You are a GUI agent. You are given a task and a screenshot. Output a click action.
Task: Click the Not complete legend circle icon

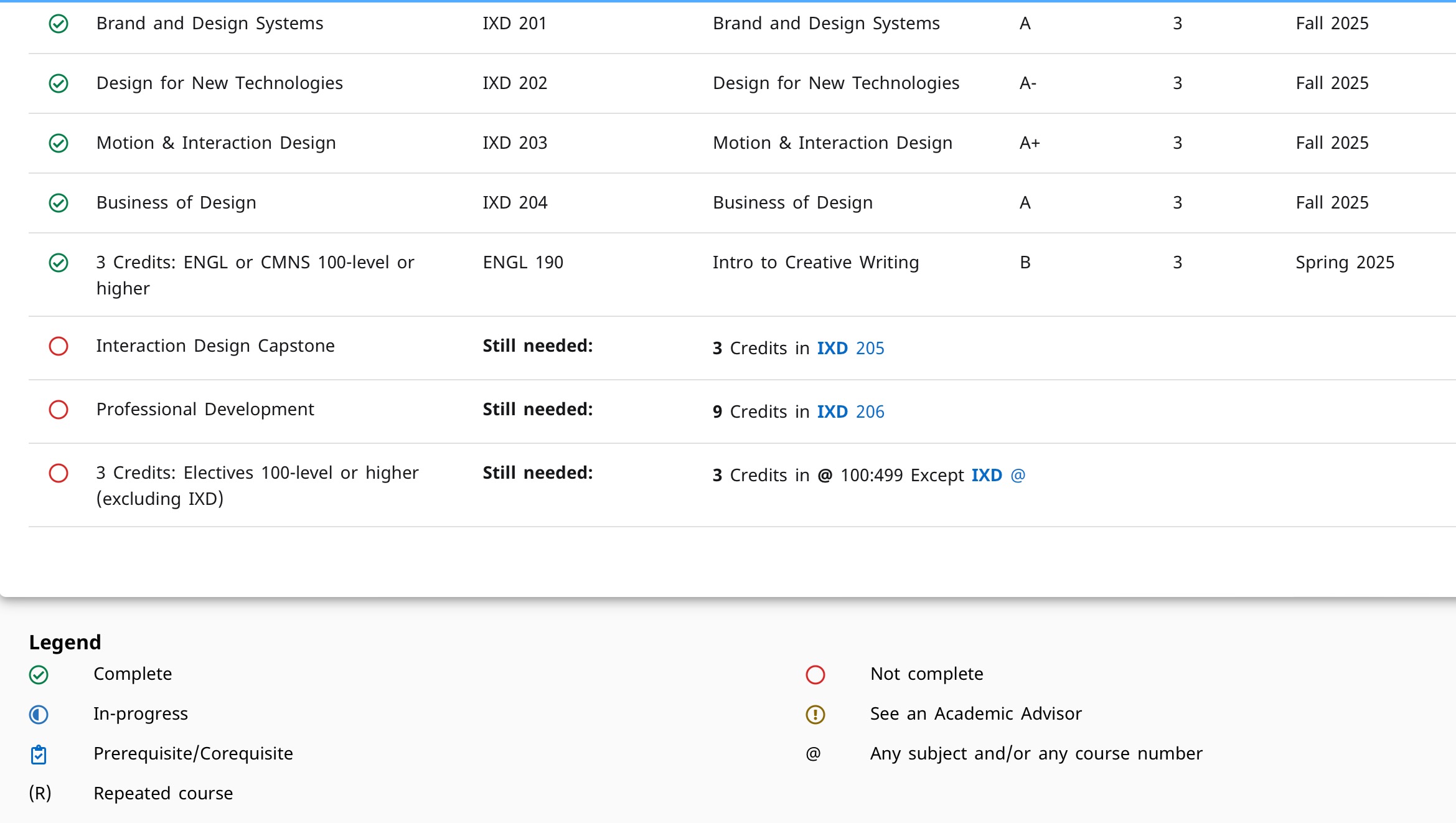pyautogui.click(x=815, y=675)
